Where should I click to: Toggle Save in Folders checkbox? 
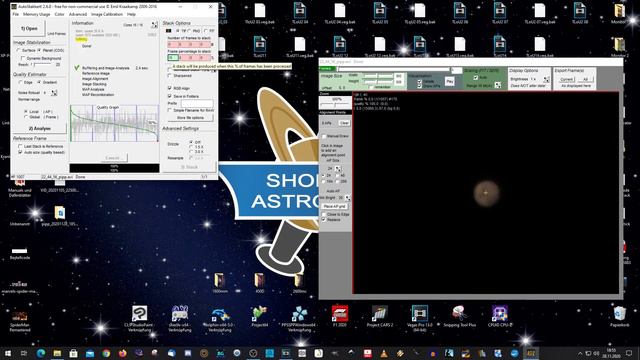(170, 96)
